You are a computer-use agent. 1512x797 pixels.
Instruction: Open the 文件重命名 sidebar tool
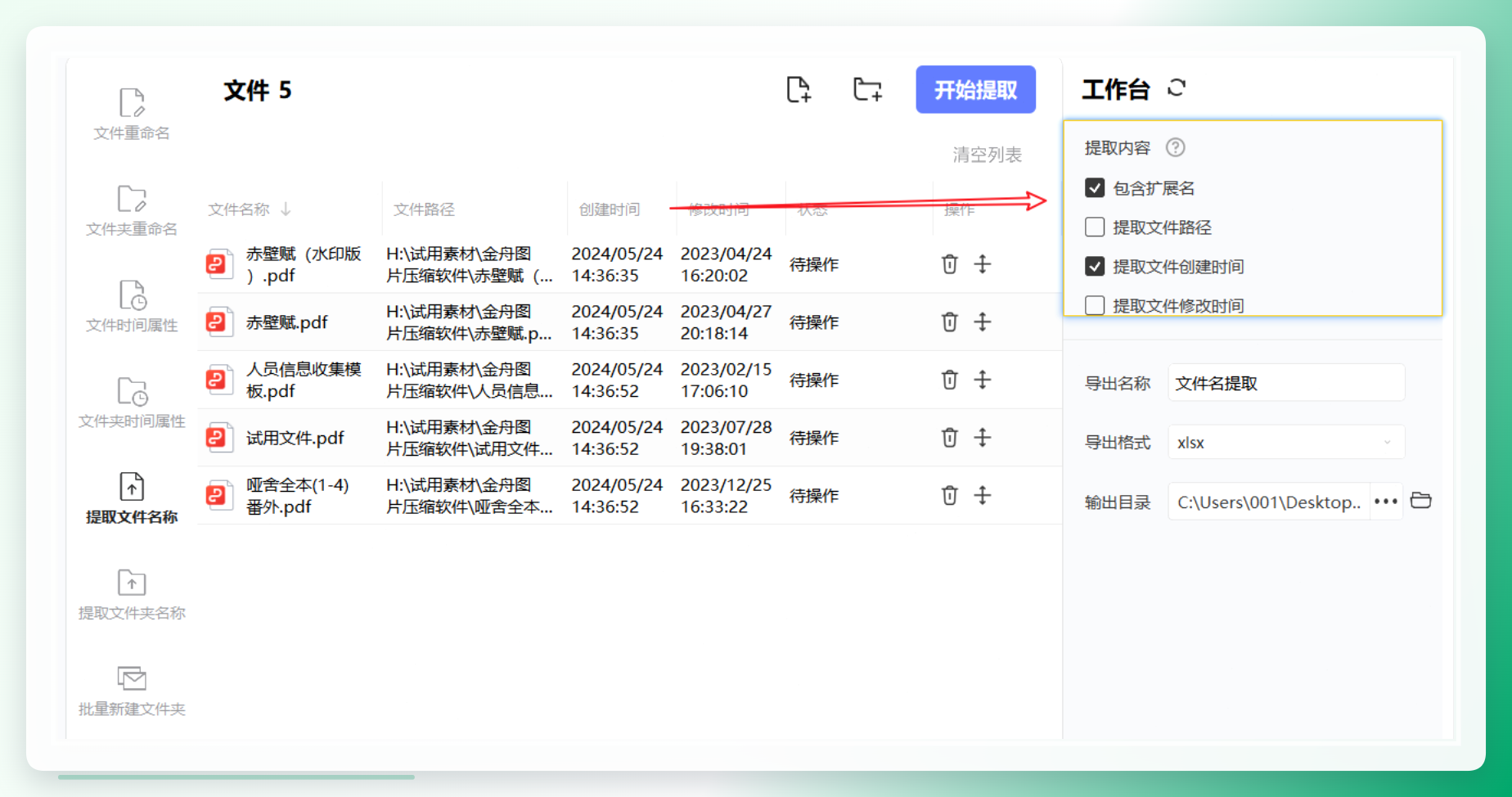coord(132,114)
